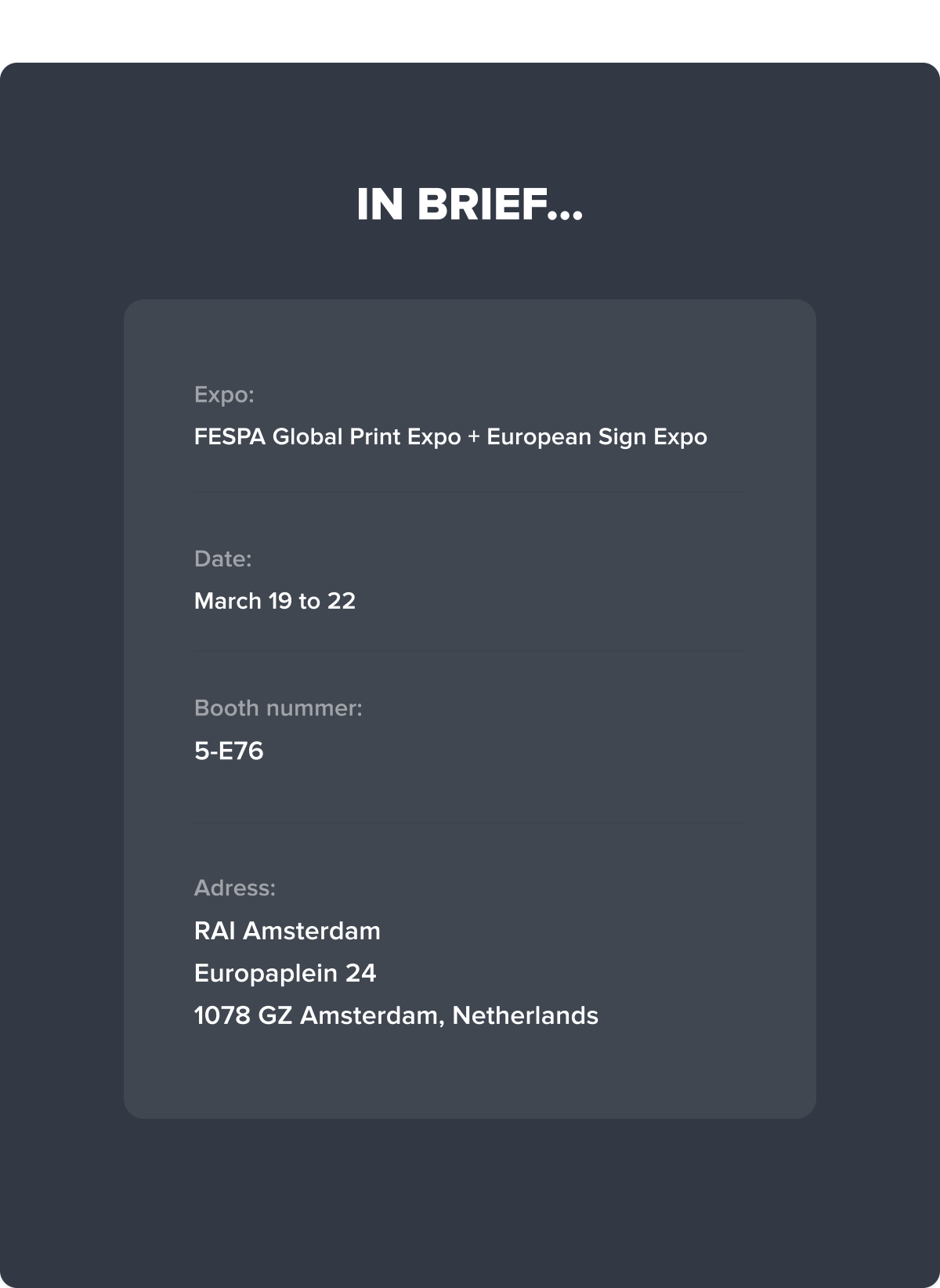
Task: Click the word Netherlands in the address
Action: 526,1015
